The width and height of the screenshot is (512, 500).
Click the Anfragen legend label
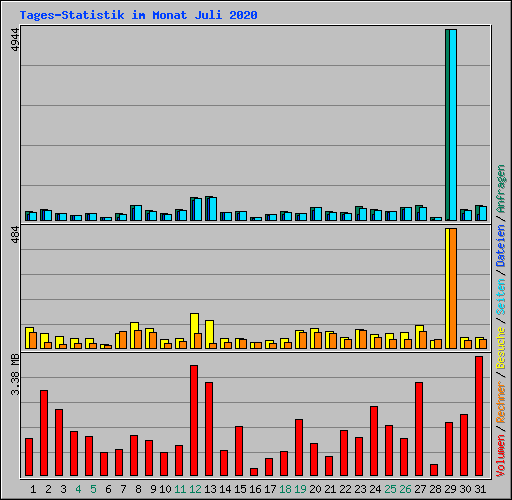(501, 189)
